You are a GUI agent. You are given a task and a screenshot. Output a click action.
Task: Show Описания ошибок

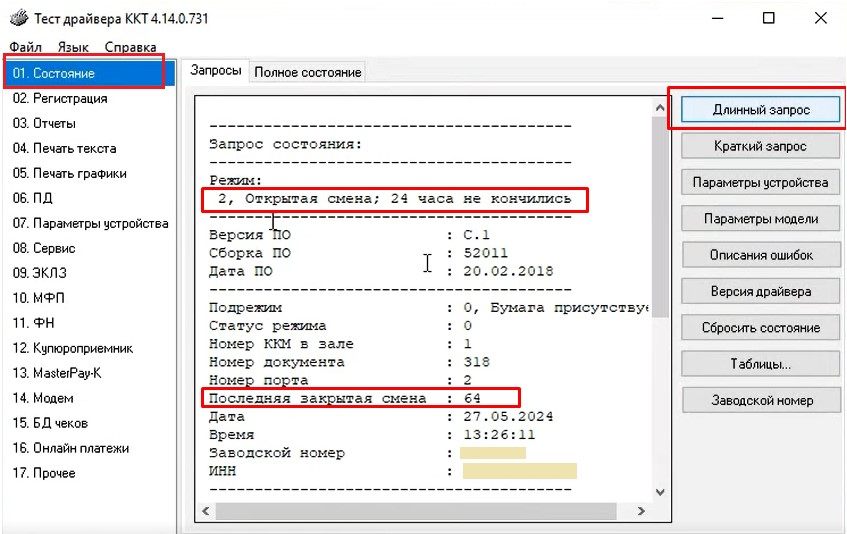pos(761,255)
